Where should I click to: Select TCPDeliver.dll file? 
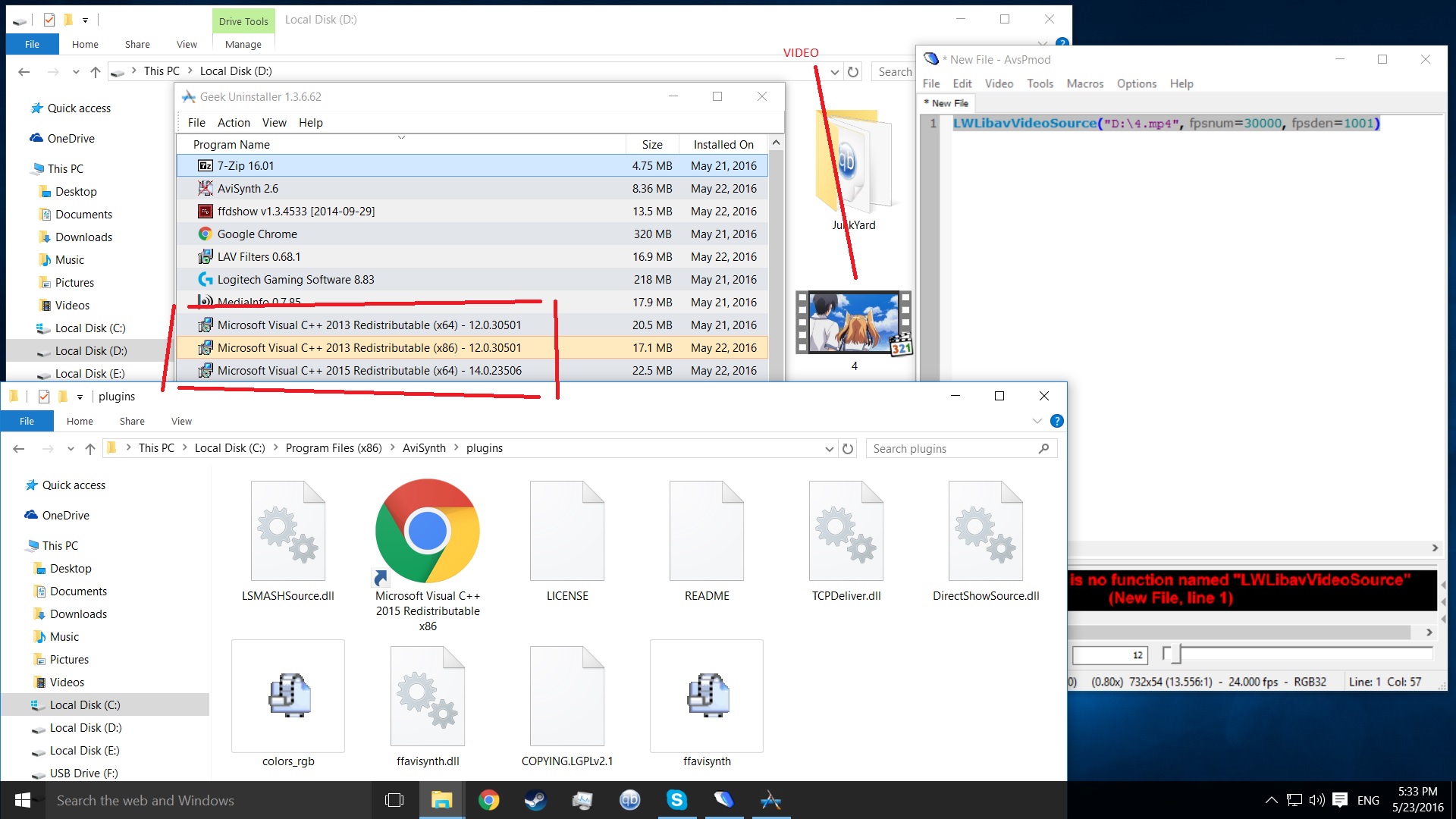click(846, 531)
